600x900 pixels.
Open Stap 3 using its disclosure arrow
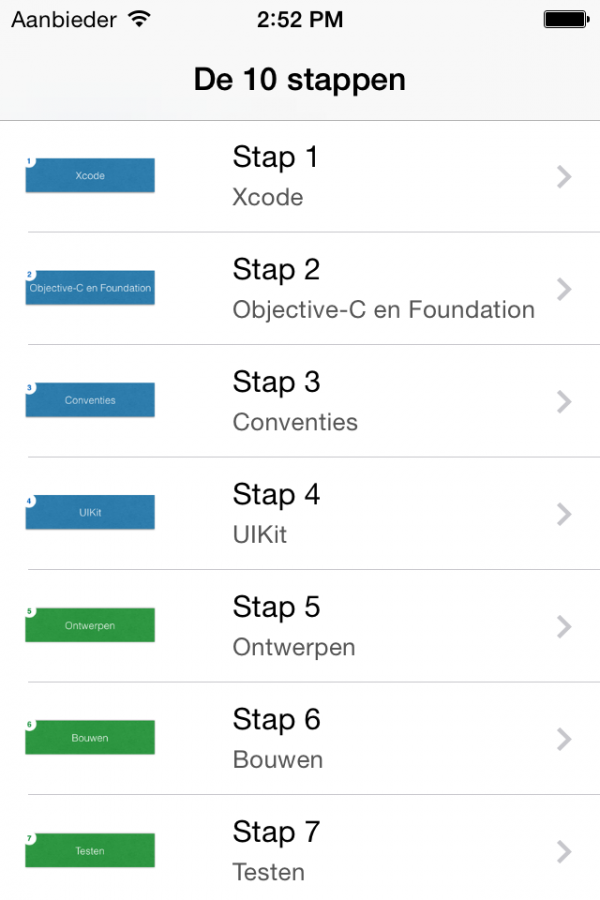(564, 402)
